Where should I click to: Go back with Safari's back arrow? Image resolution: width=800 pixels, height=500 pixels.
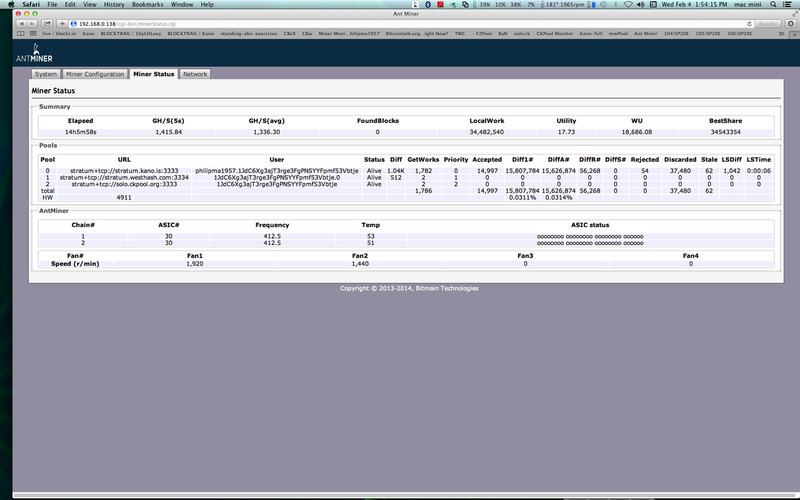[21, 23]
